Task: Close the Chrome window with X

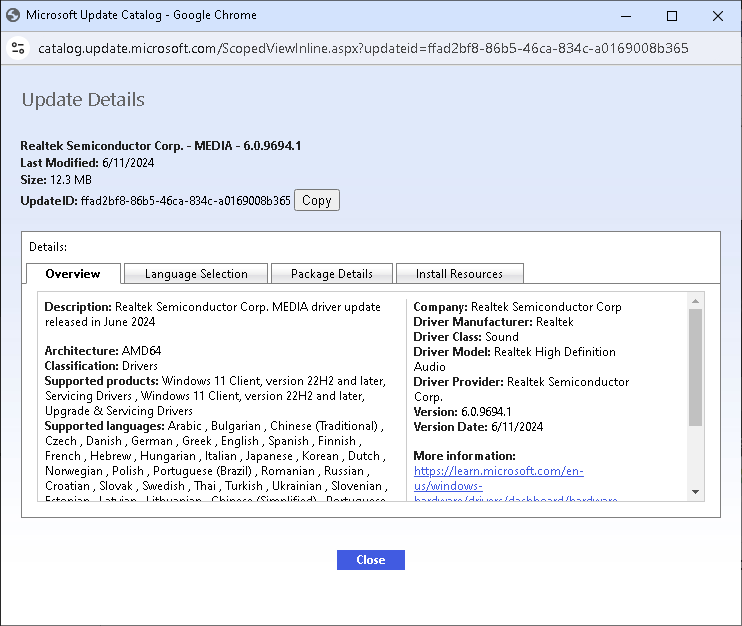Action: tap(717, 16)
